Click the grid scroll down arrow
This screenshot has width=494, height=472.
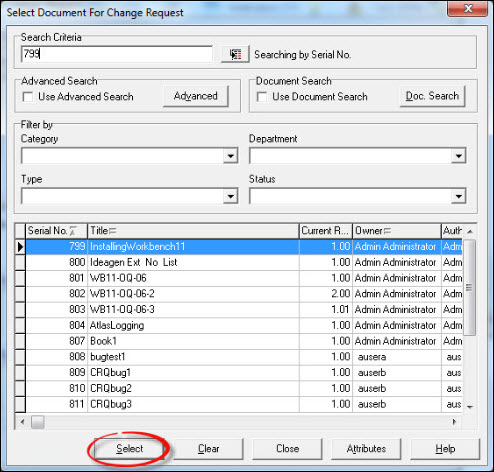click(x=470, y=407)
